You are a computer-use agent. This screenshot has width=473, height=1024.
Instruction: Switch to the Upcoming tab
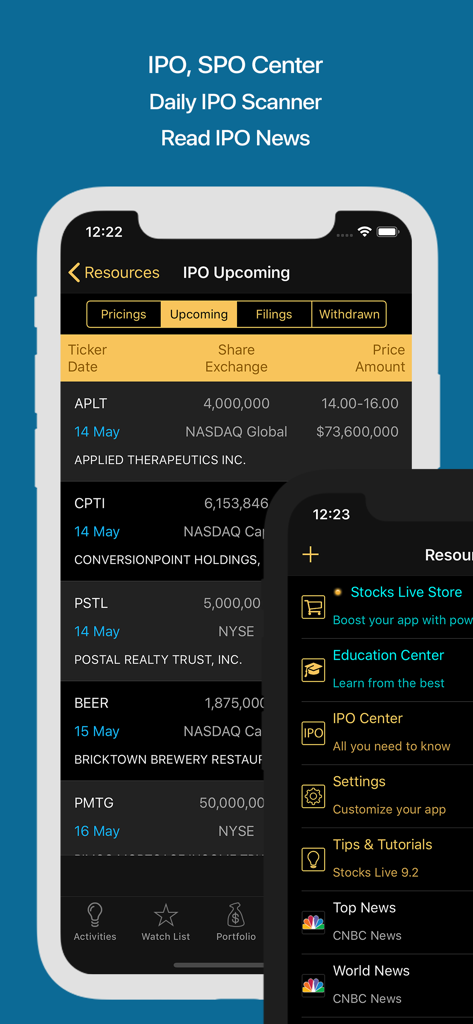199,314
